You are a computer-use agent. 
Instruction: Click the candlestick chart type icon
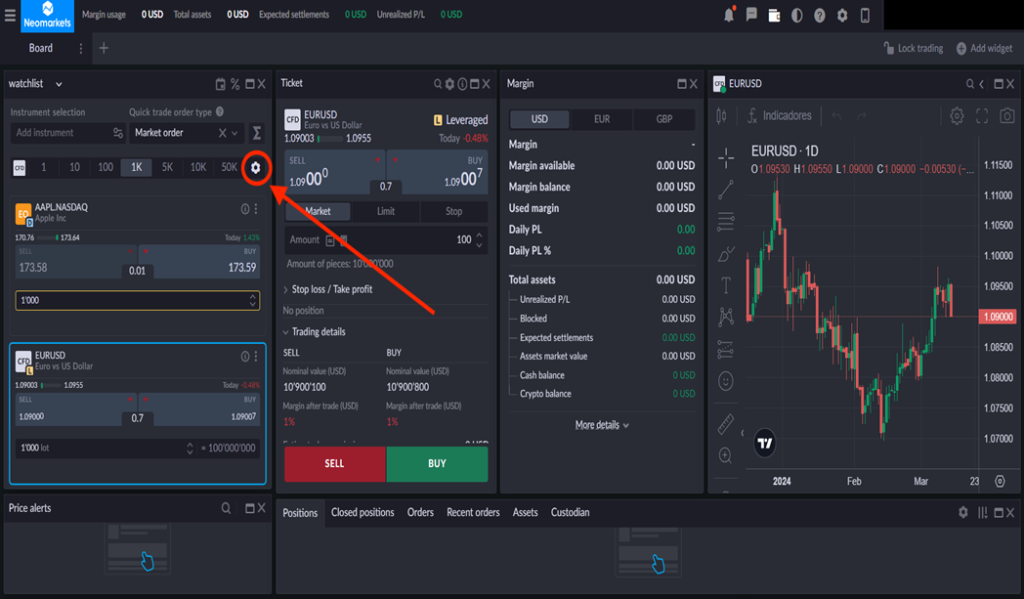722,116
